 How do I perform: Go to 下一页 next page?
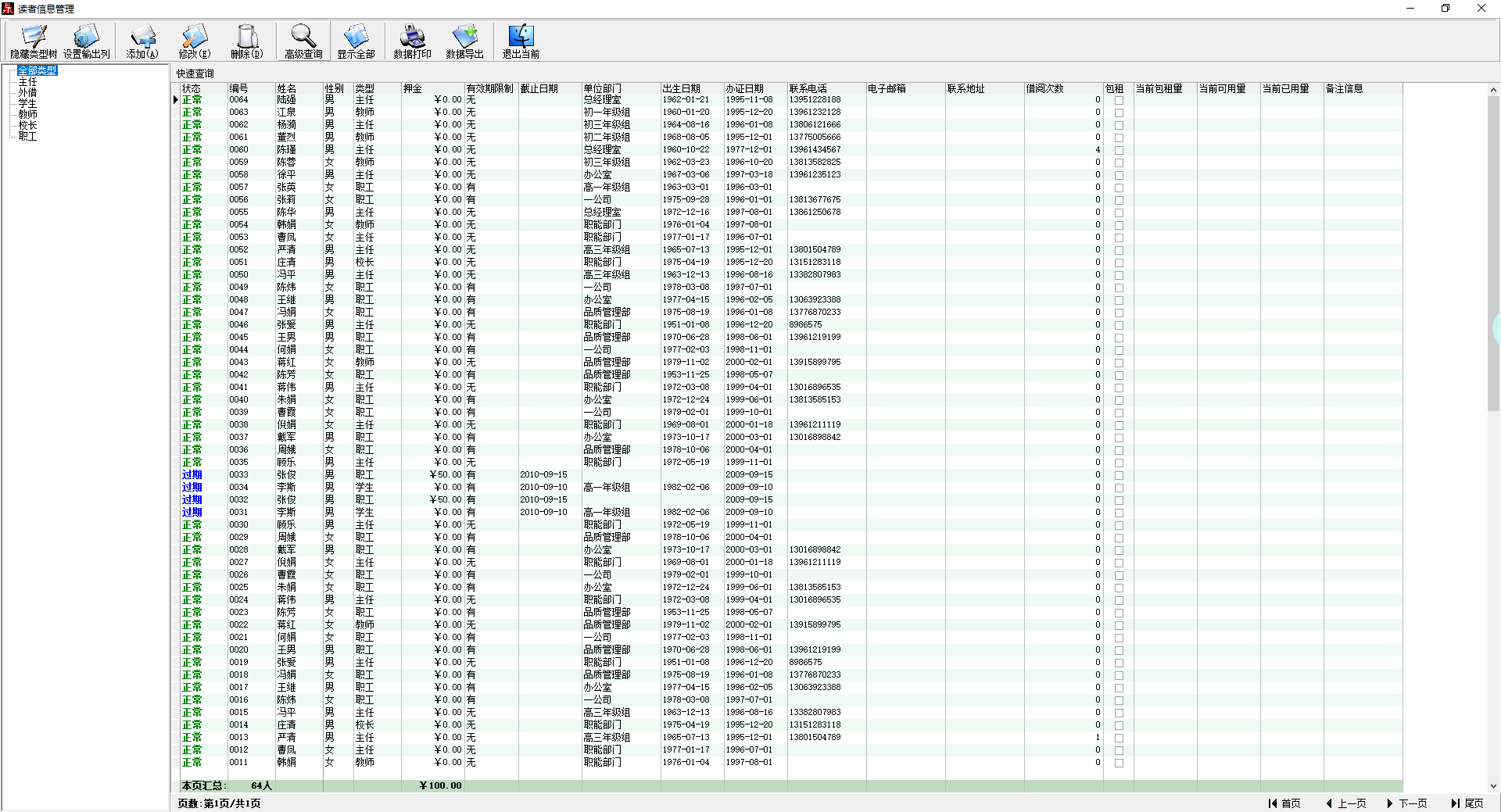[x=1407, y=803]
